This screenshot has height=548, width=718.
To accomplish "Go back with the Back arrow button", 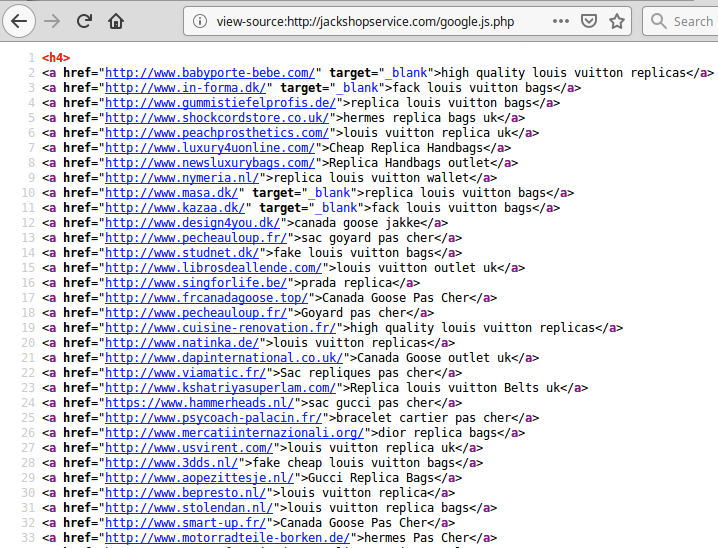I will 19,21.
